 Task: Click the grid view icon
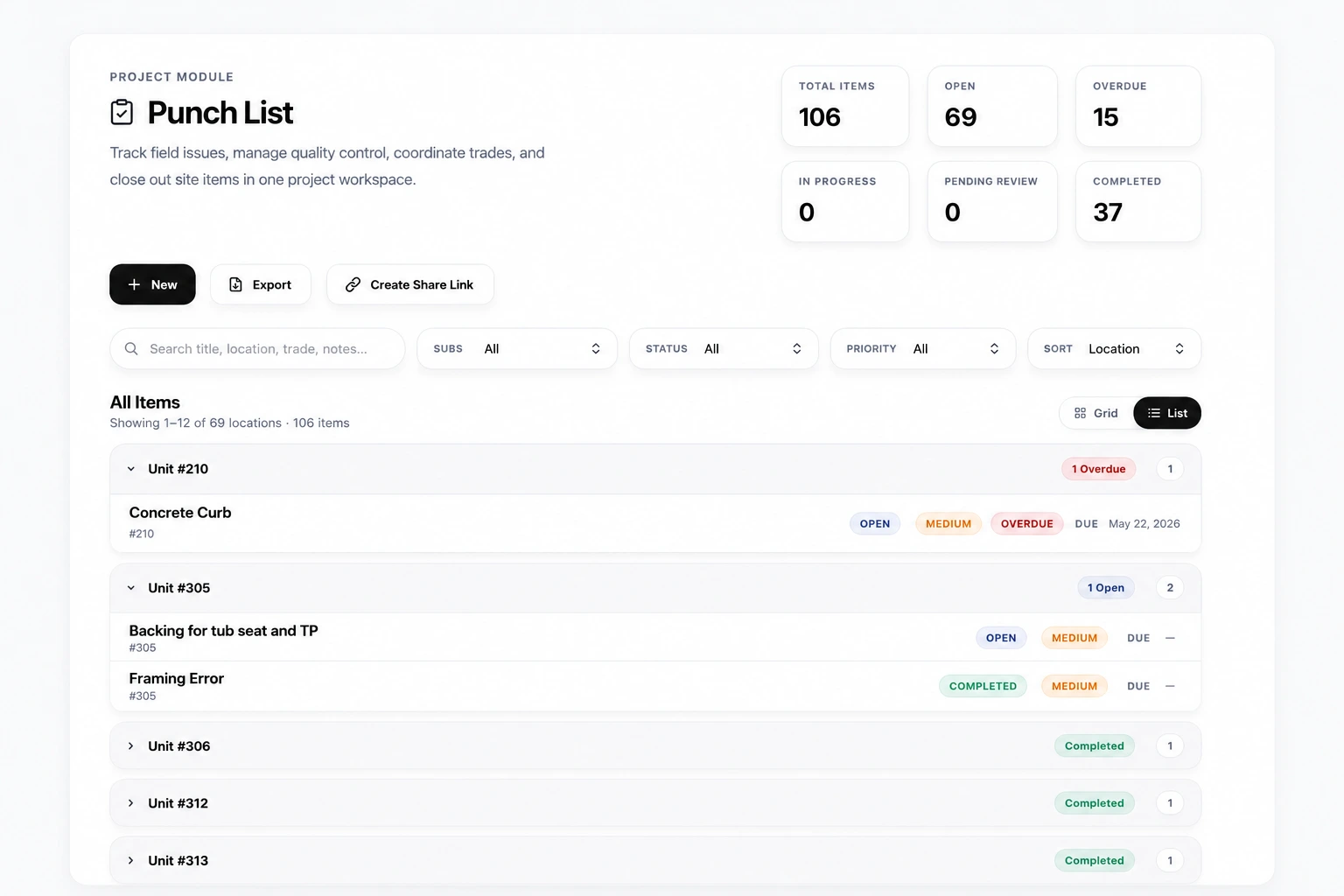(1080, 413)
